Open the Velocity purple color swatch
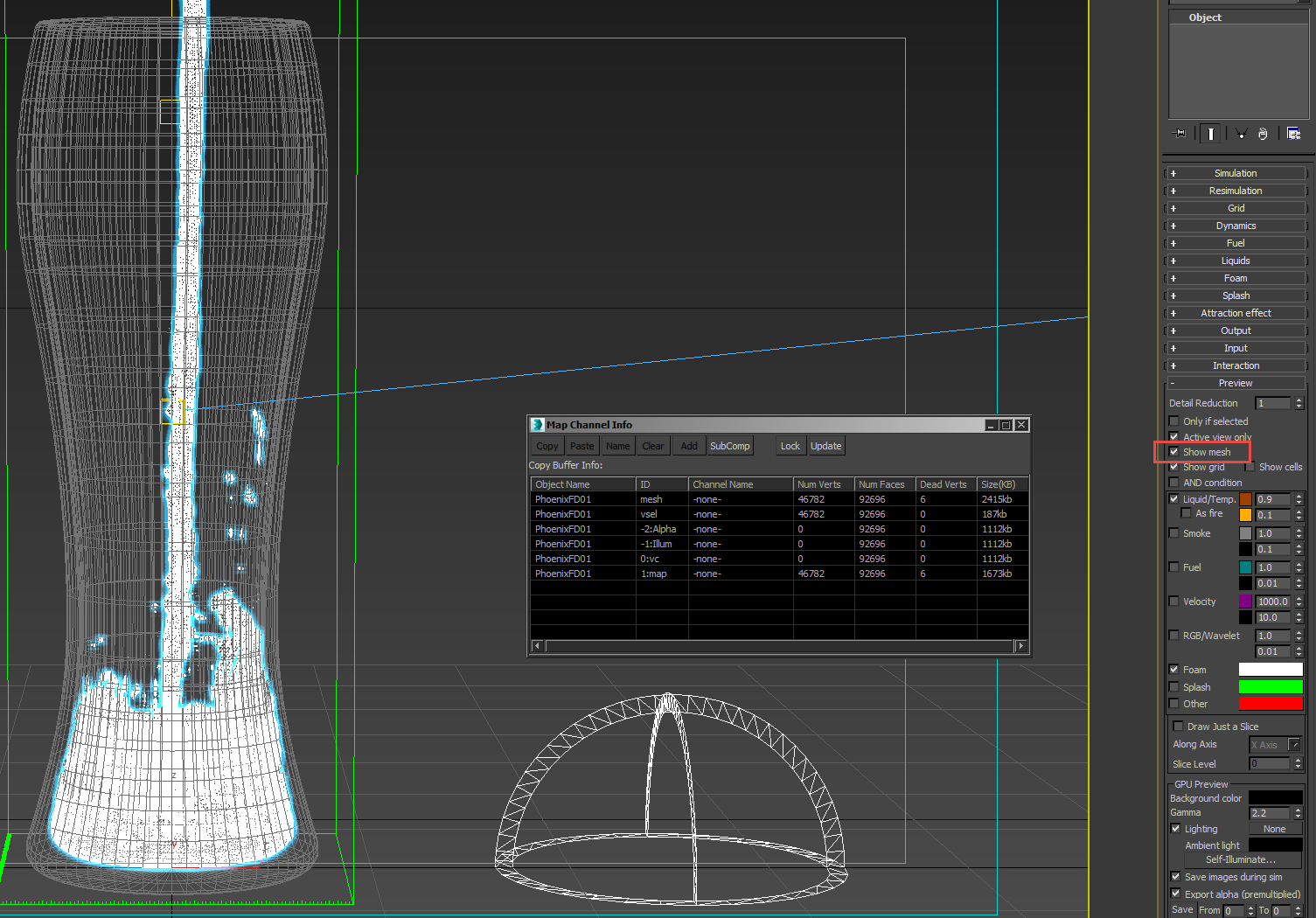1316x918 pixels. tap(1245, 602)
